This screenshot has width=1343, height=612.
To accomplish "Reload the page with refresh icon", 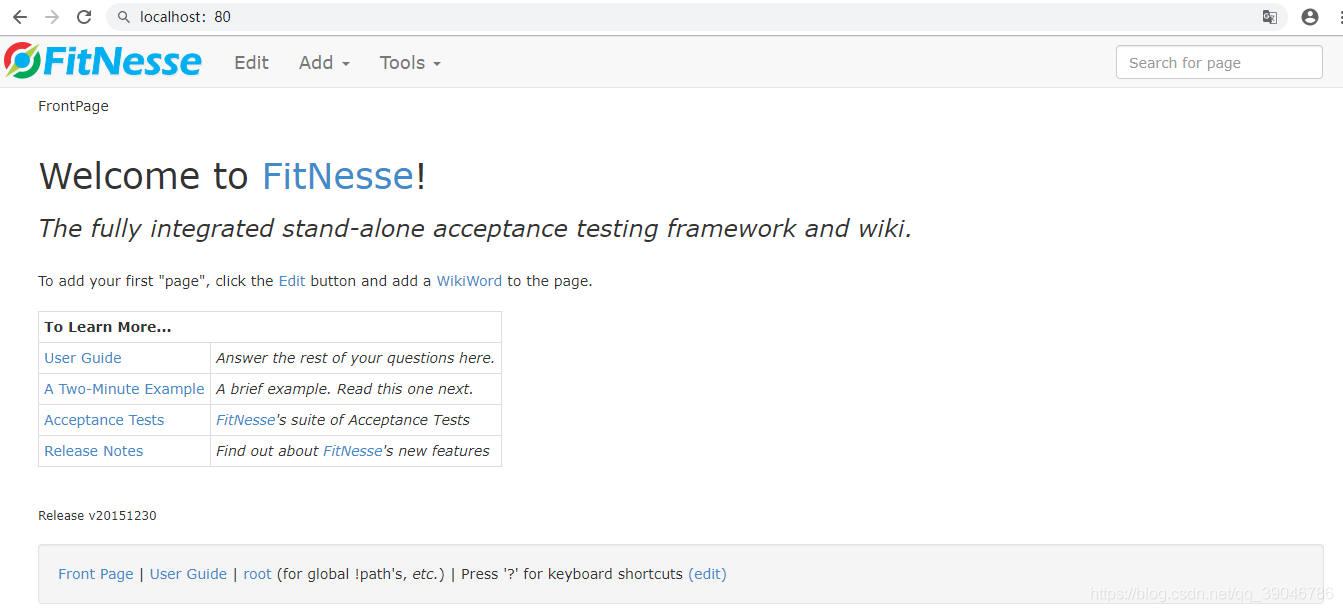I will tap(84, 17).
